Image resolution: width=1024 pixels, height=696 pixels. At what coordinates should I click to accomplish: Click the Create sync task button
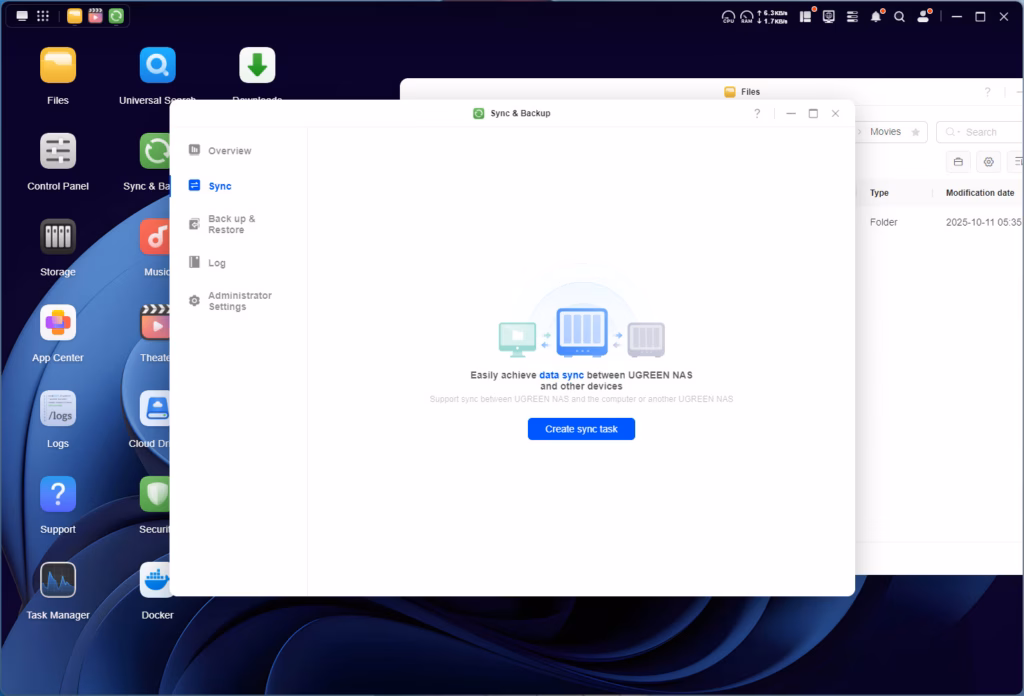(581, 429)
